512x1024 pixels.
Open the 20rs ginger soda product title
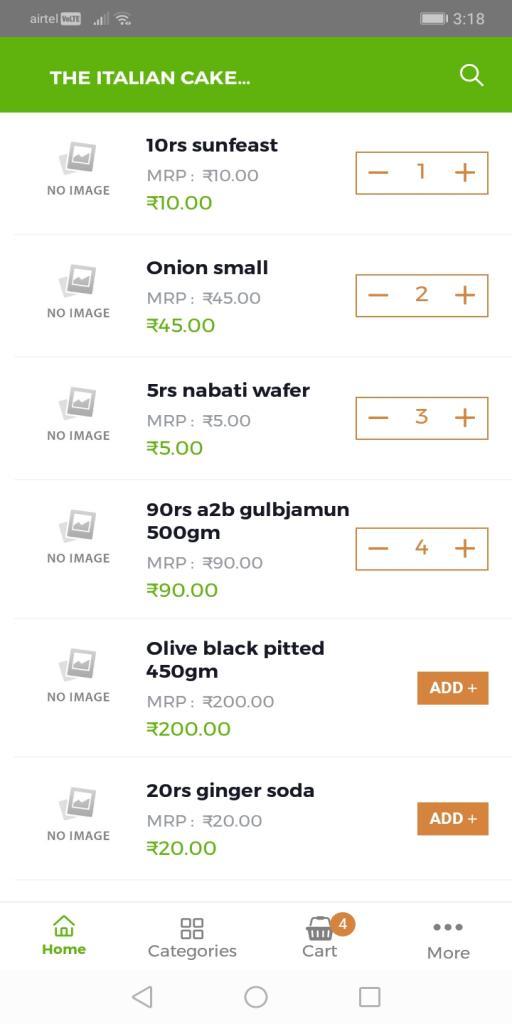point(230,791)
